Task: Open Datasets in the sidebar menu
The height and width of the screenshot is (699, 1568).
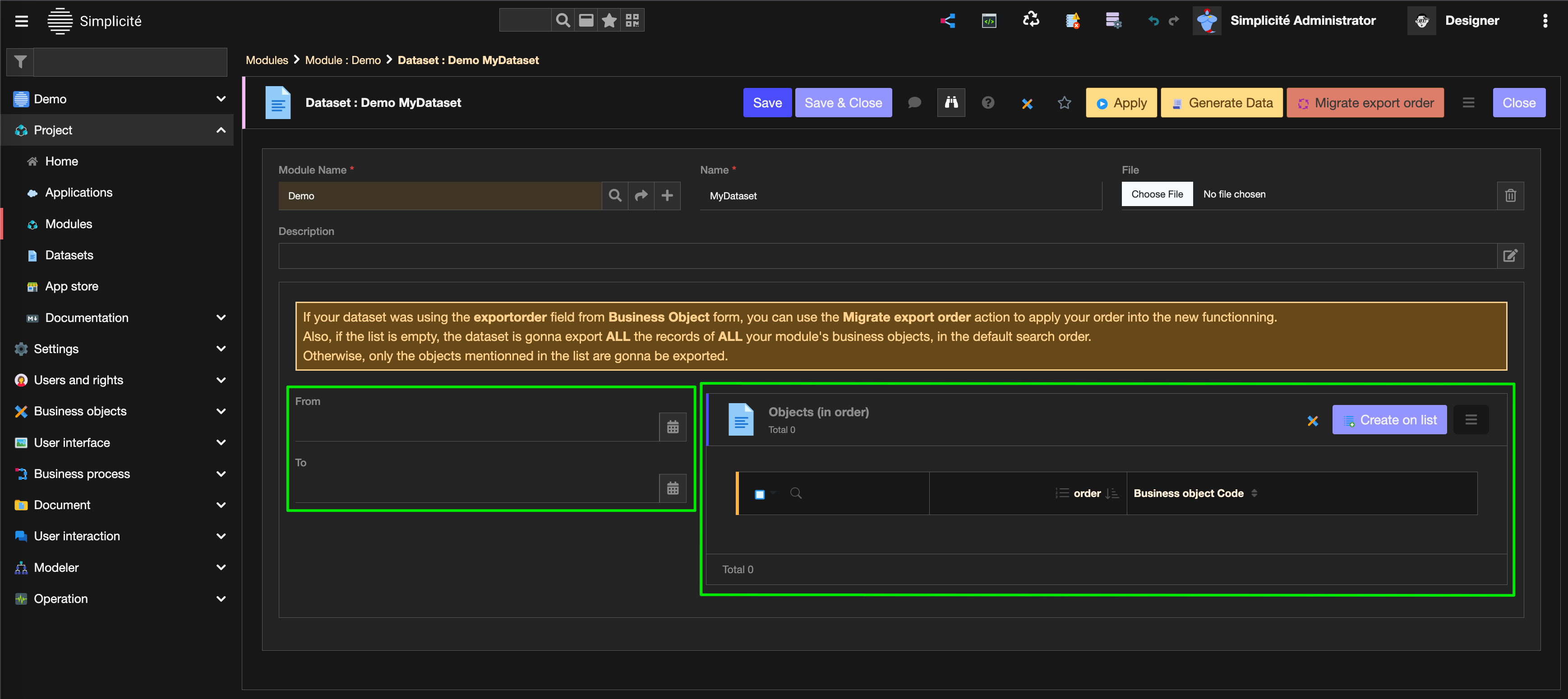Action: 69,256
